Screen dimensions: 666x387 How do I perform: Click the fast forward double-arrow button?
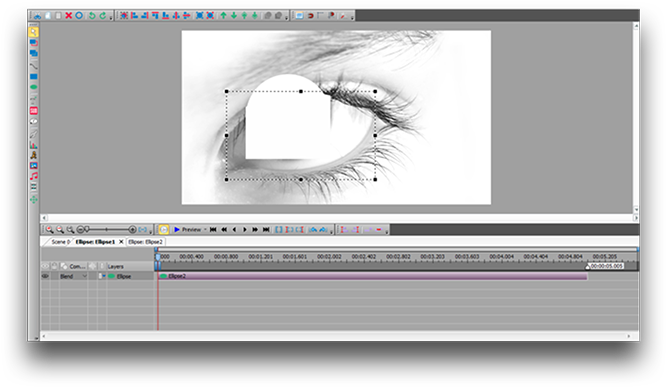pyautogui.click(x=255, y=230)
